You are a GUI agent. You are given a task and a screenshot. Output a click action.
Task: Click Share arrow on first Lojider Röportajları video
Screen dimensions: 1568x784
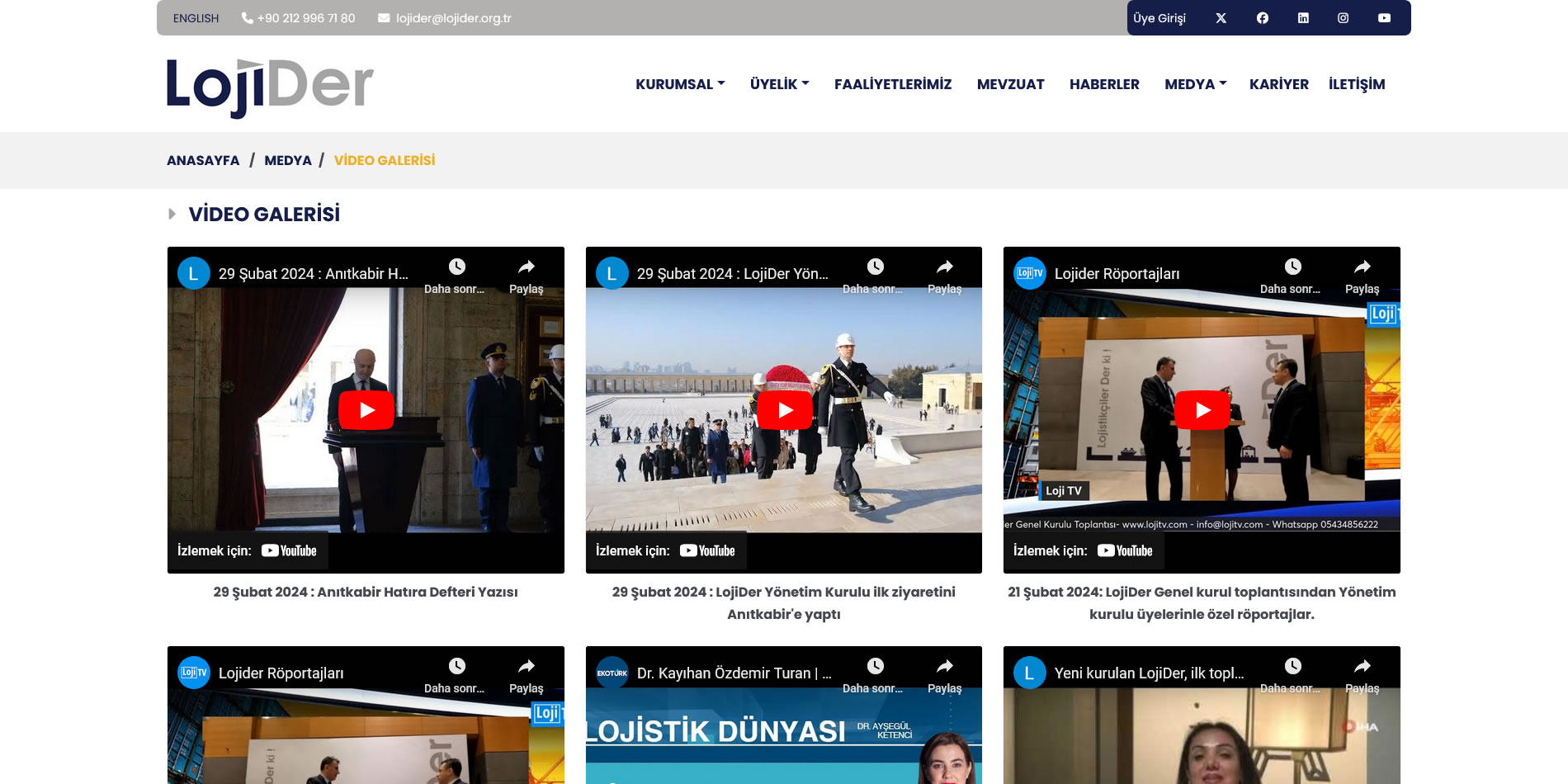coord(1363,267)
